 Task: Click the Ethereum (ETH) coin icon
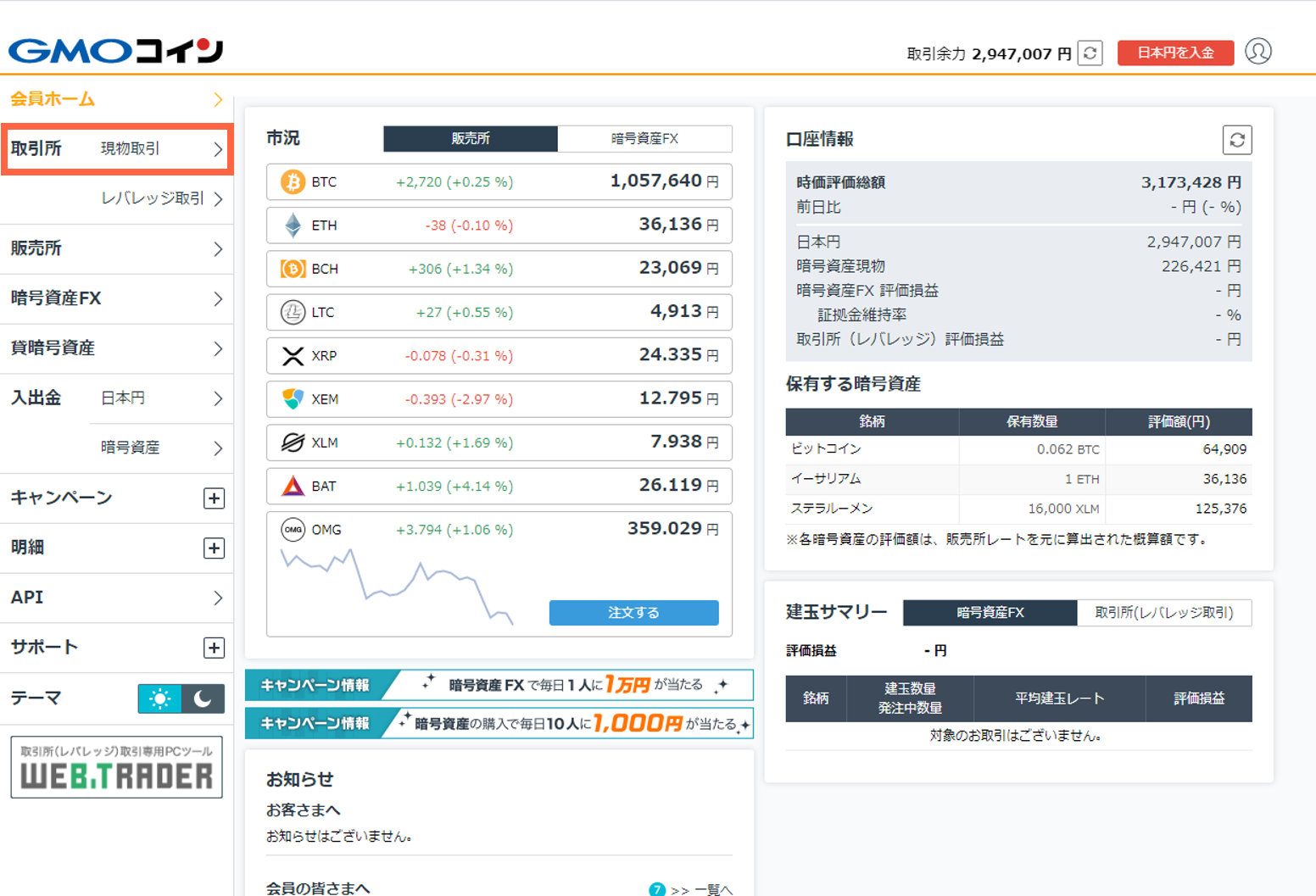(292, 225)
